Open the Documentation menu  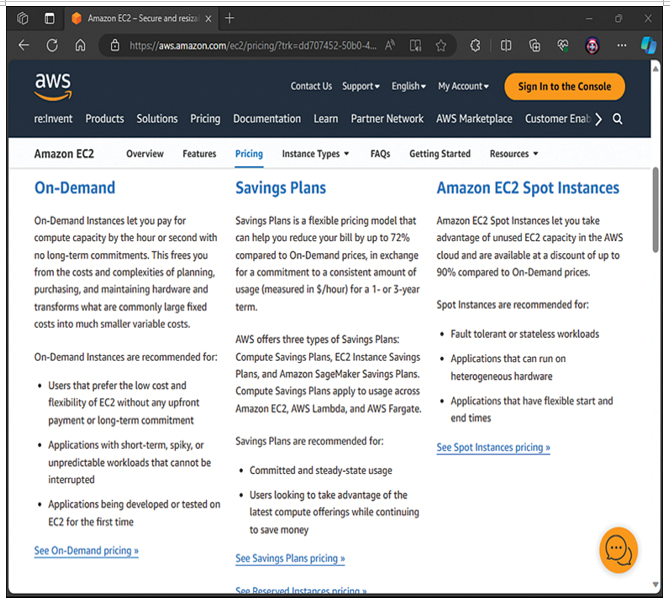pos(267,119)
